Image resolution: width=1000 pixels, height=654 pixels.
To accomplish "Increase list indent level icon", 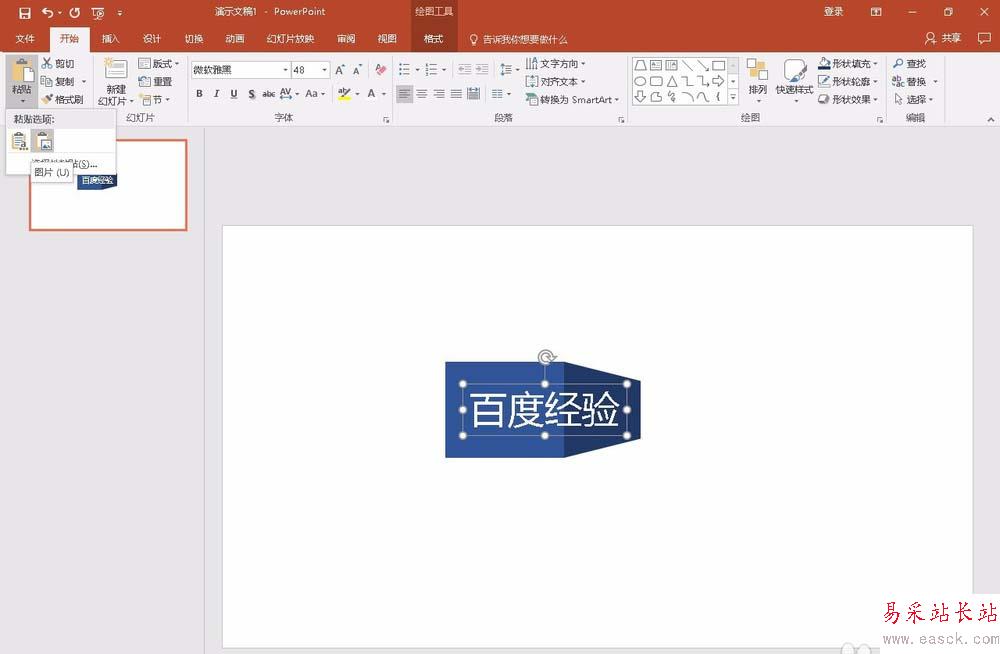I will click(482, 70).
